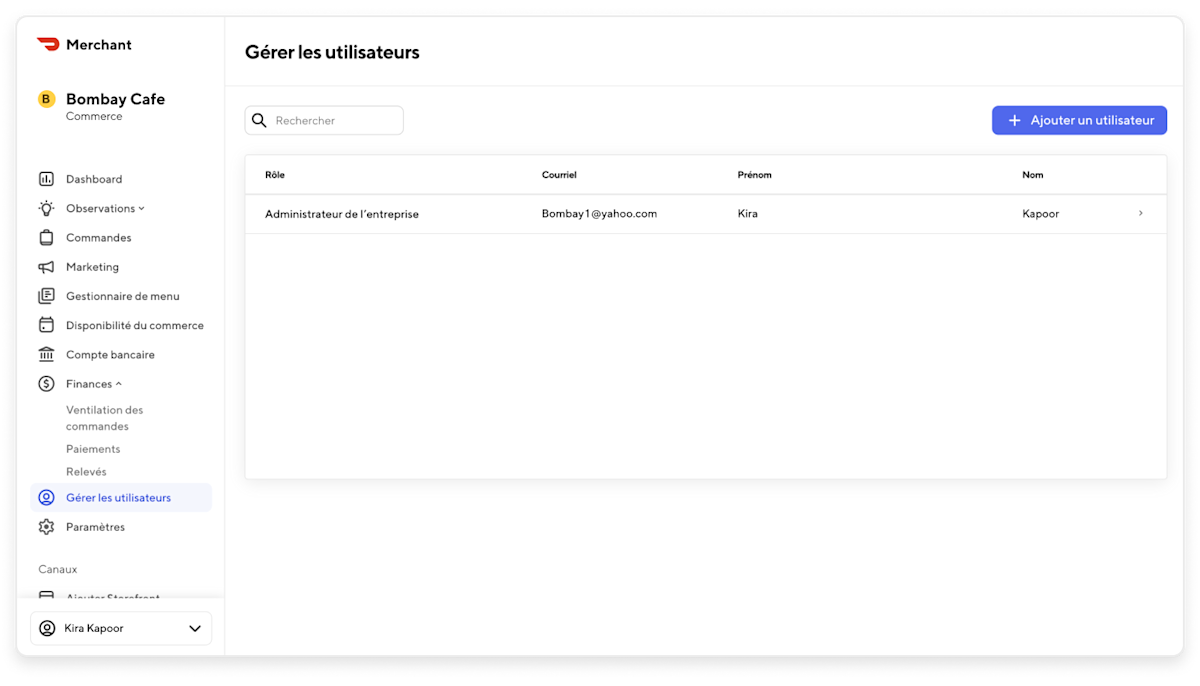Viewport: 1200px width, 686px height.
Task: Open Ventilation des commandes
Action: 105,418
